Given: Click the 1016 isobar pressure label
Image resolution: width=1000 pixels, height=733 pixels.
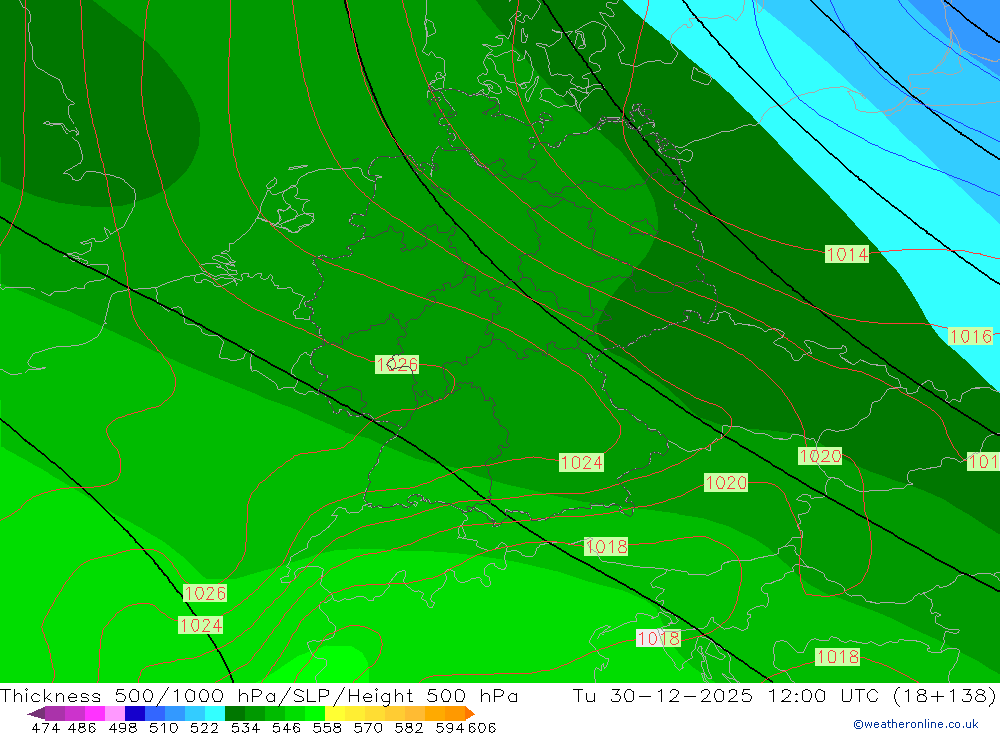Looking at the screenshot, I should (971, 336).
